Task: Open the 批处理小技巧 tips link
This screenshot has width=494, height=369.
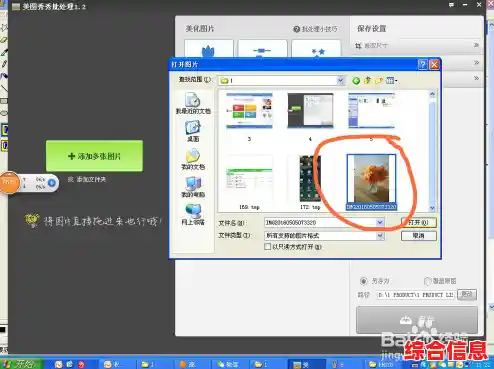Action: click(315, 29)
